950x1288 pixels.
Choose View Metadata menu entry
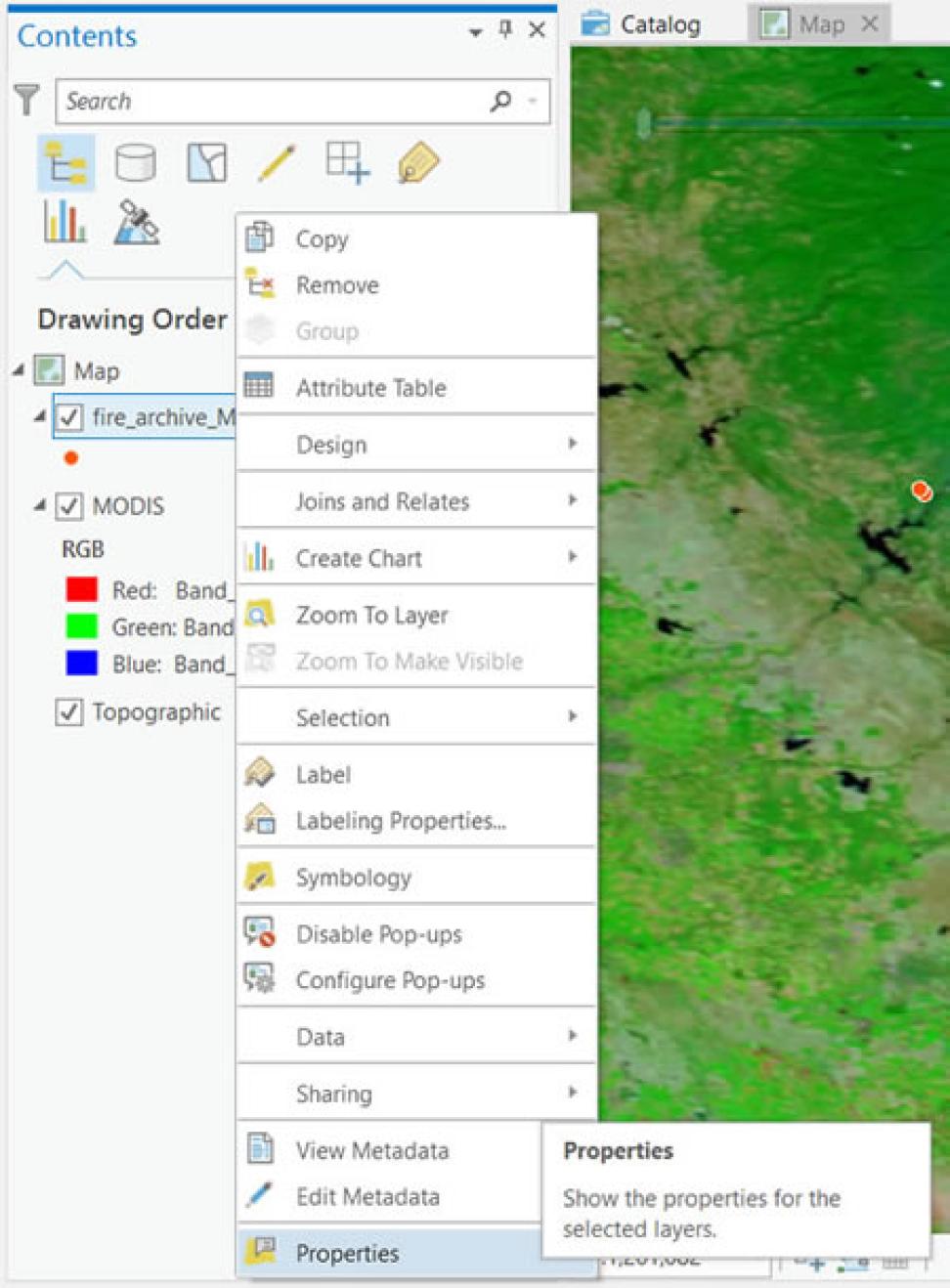tap(391, 1150)
